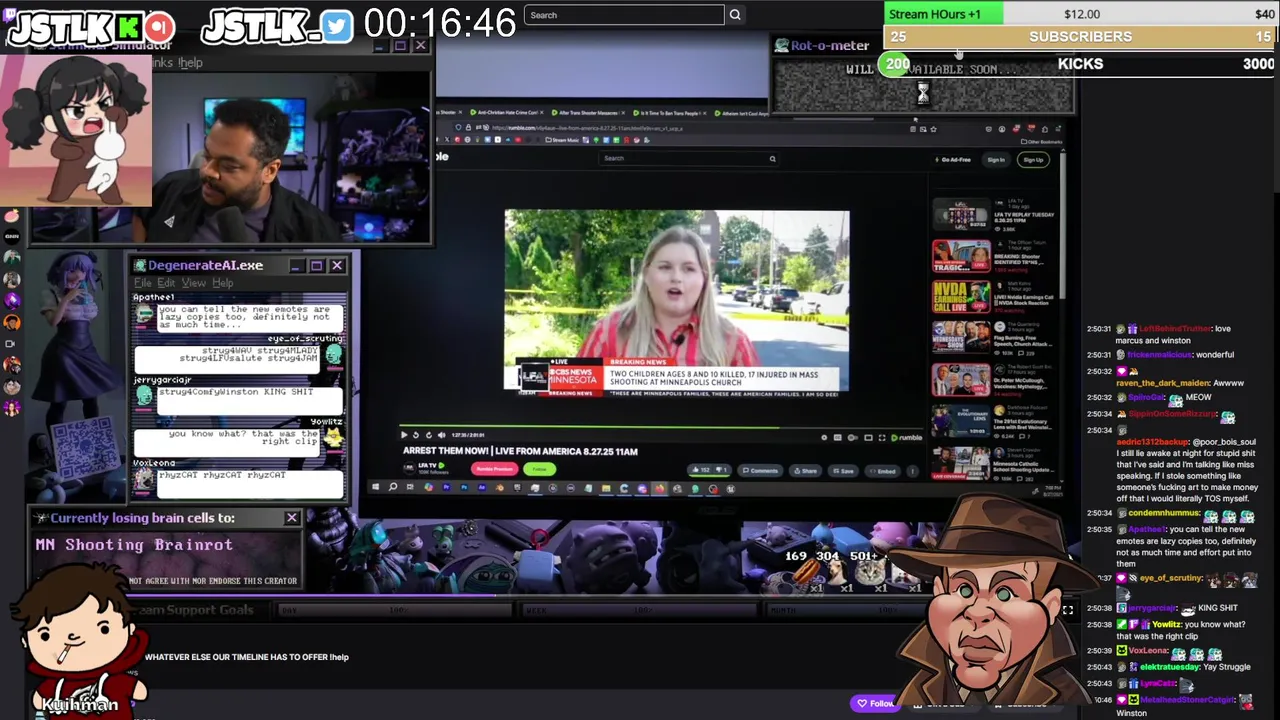Viewport: 1280px width, 720px height.
Task: Focus the top Search input field
Action: pos(623,15)
